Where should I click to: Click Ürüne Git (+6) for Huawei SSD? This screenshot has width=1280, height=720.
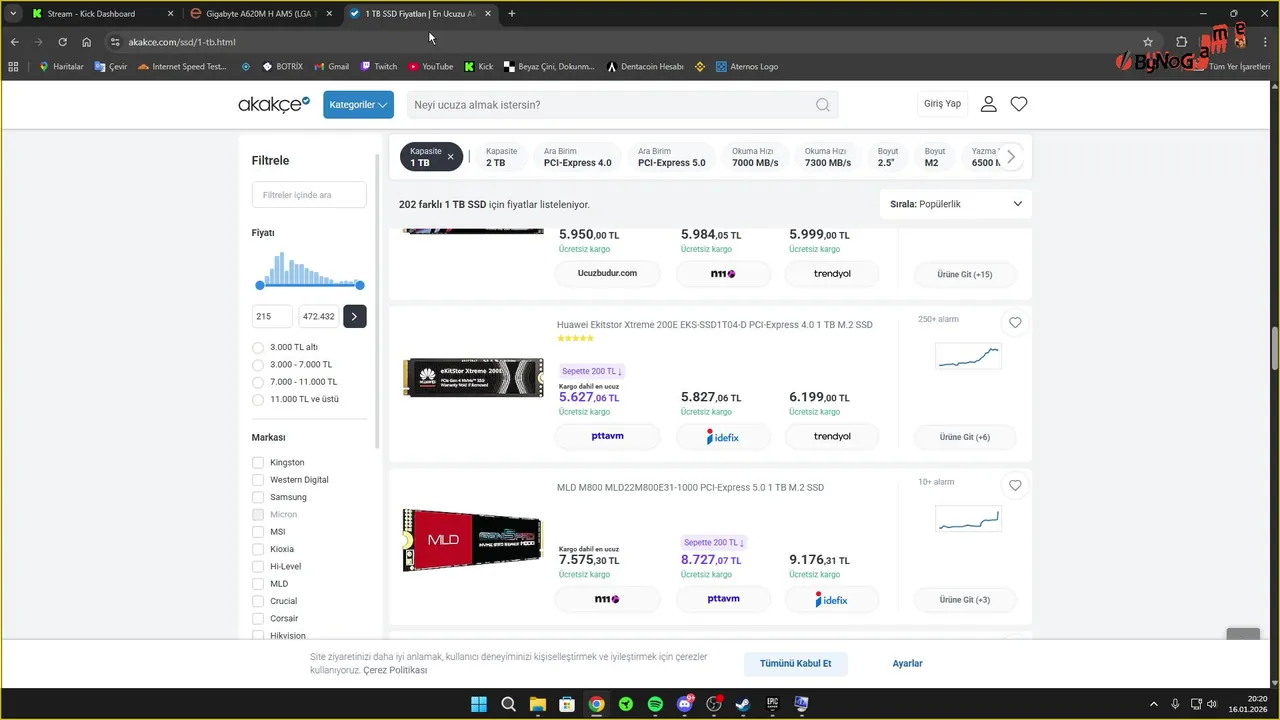pos(965,437)
